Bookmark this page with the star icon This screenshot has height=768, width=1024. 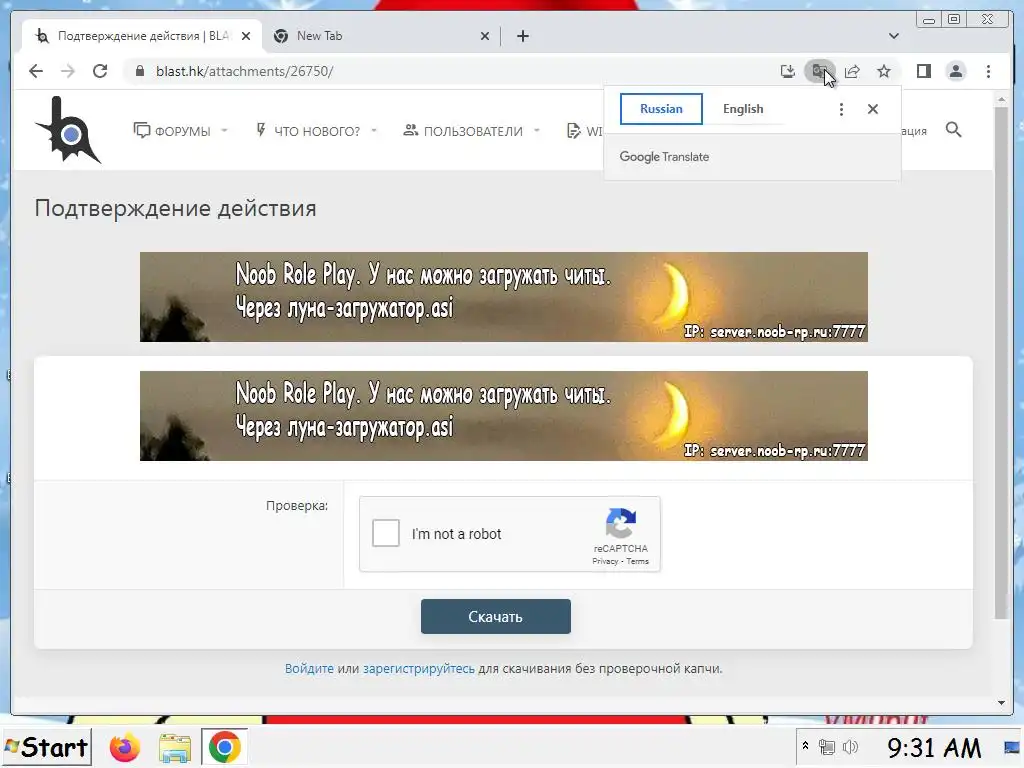click(x=884, y=71)
